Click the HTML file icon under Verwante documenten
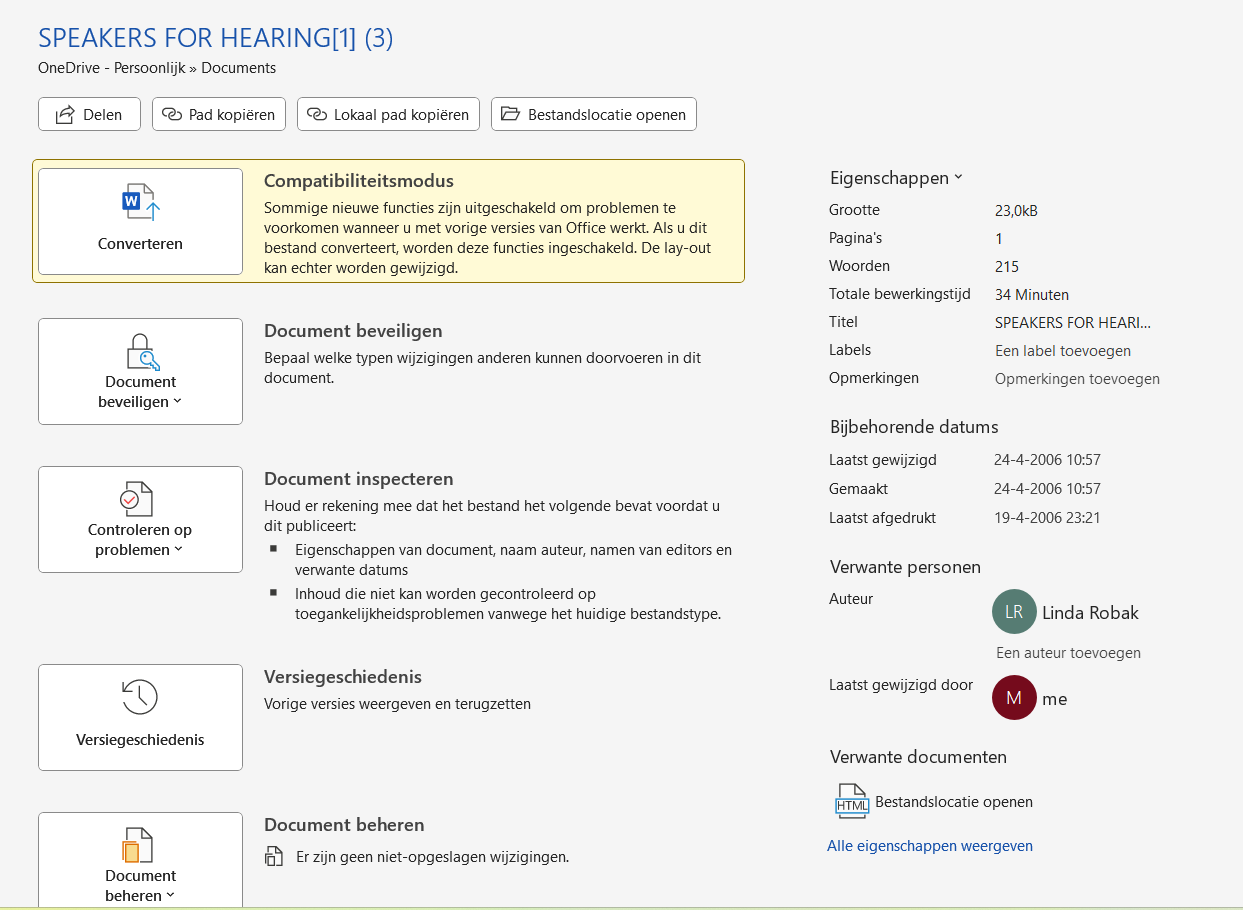Screen dimensions: 1243x910 point(852,802)
